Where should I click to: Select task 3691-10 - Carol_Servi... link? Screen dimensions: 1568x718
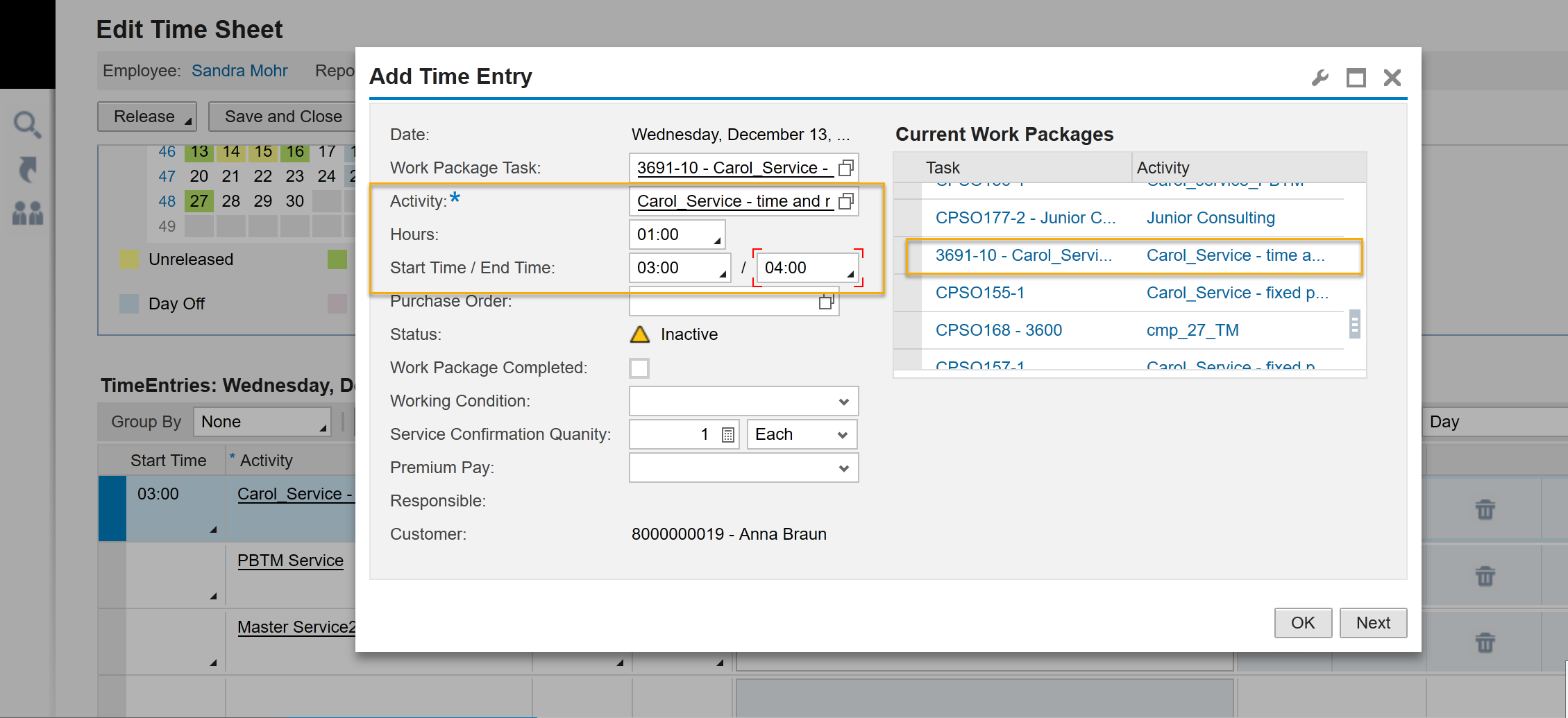(1023, 255)
